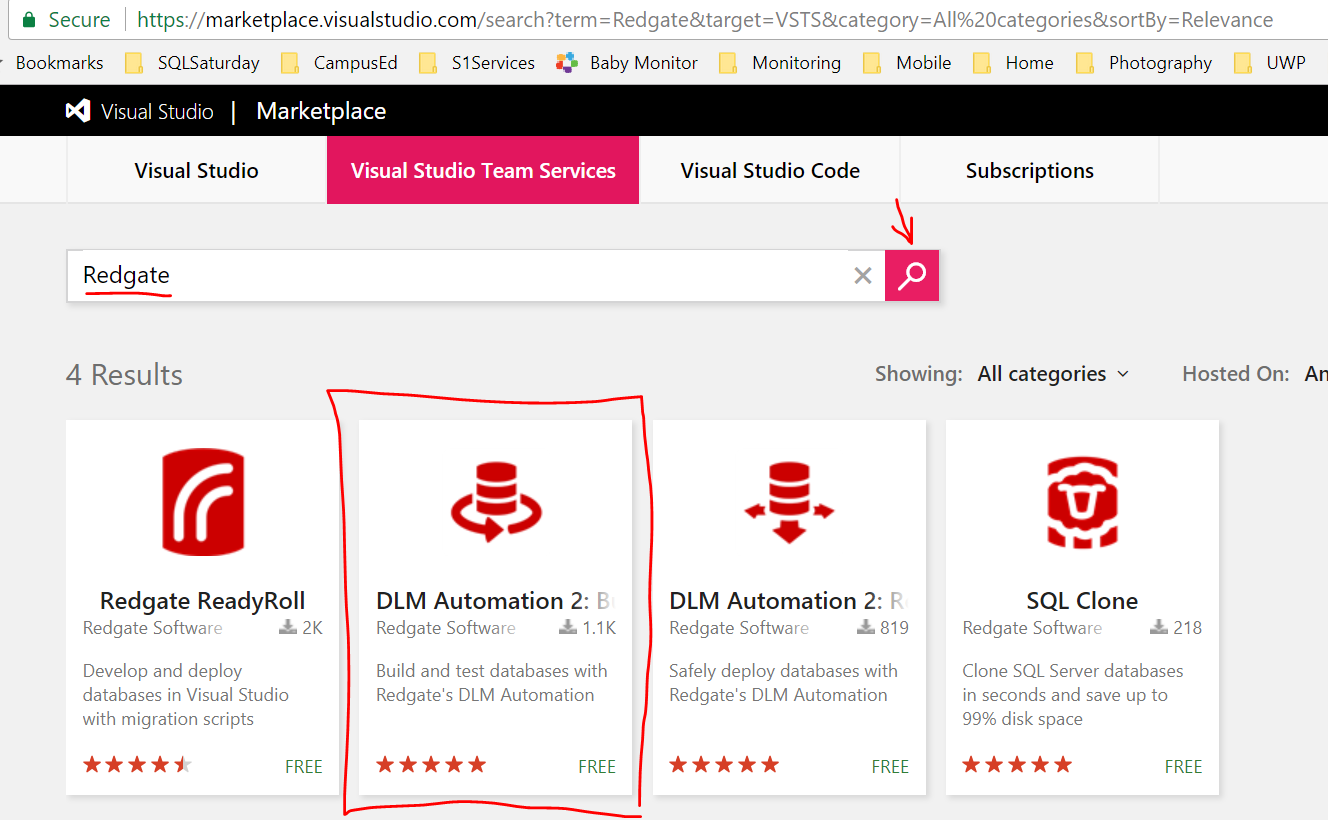Screen dimensions: 1328x820
Task: Click 'Build and test databases with' description
Action: click(x=492, y=683)
